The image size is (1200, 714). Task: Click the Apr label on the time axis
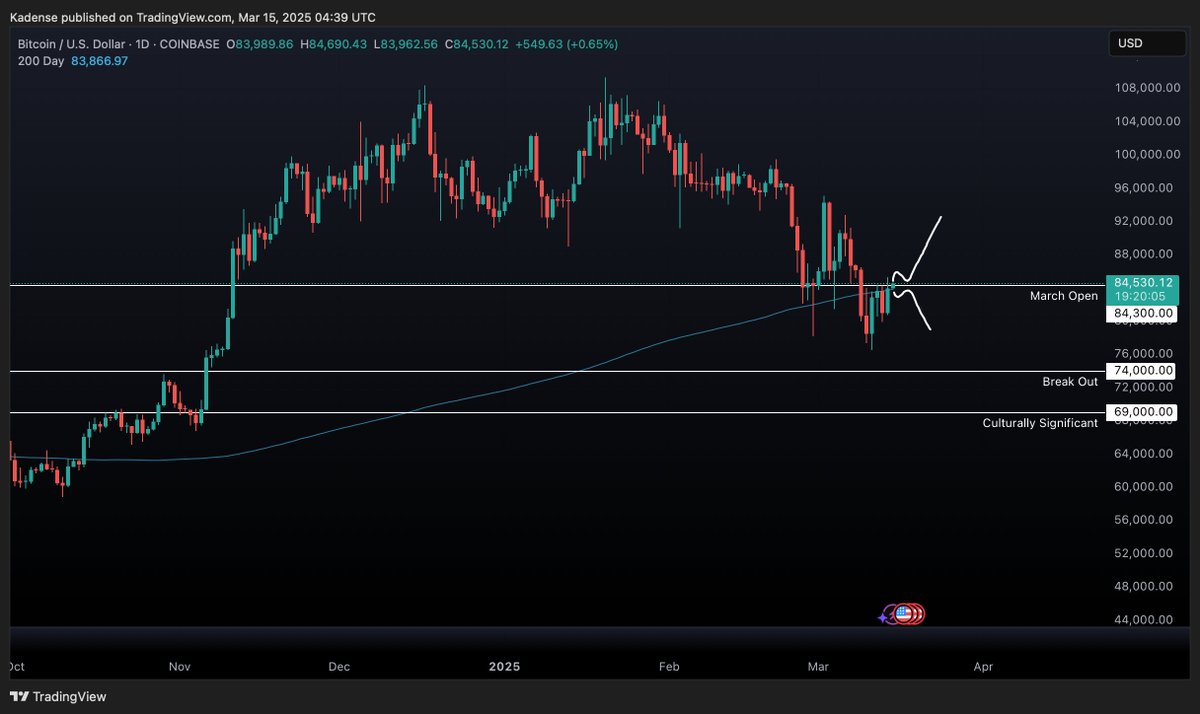click(984, 666)
